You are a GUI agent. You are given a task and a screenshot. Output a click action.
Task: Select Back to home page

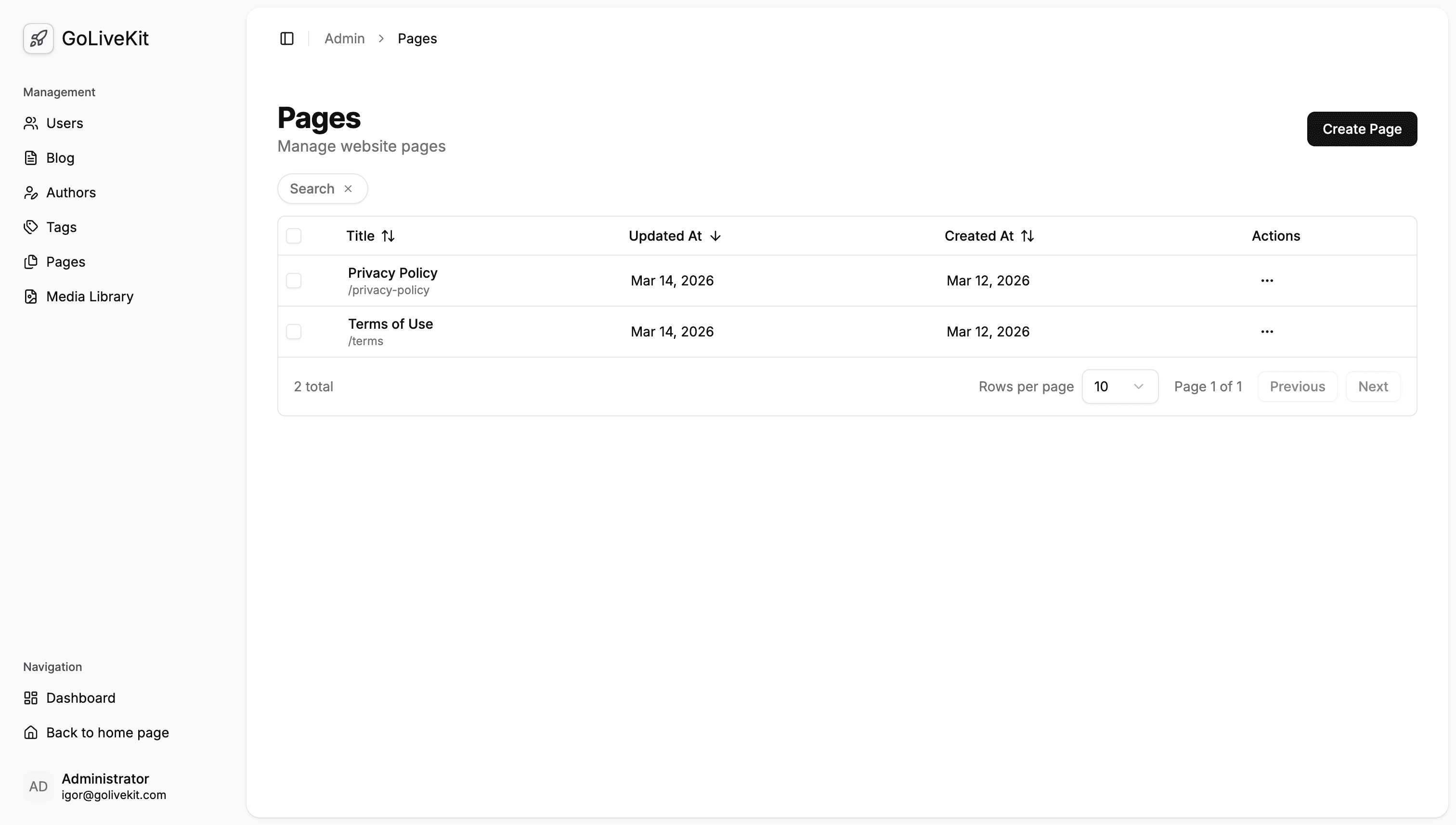(x=107, y=732)
